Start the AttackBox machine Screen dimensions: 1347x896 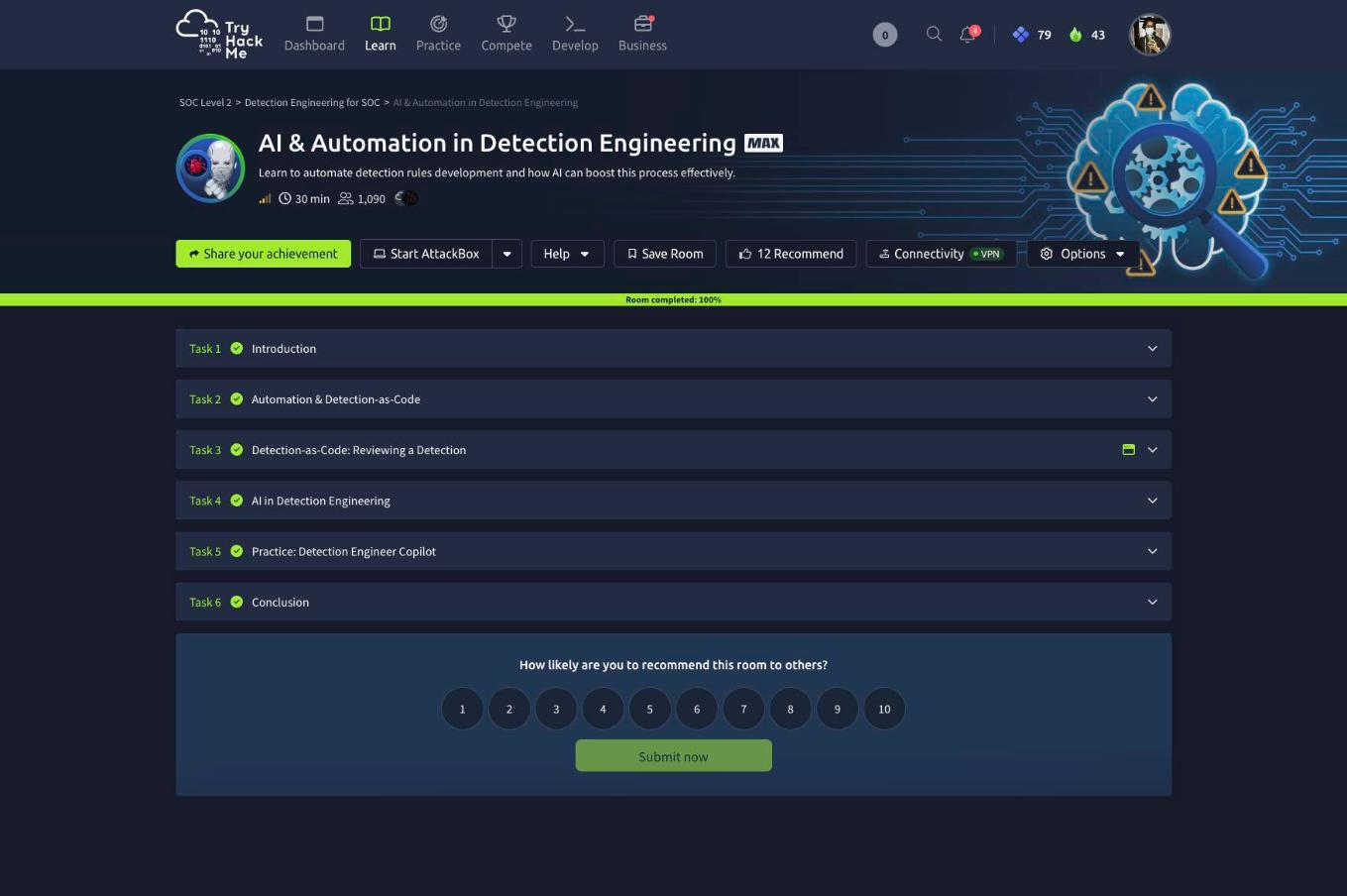tap(426, 254)
